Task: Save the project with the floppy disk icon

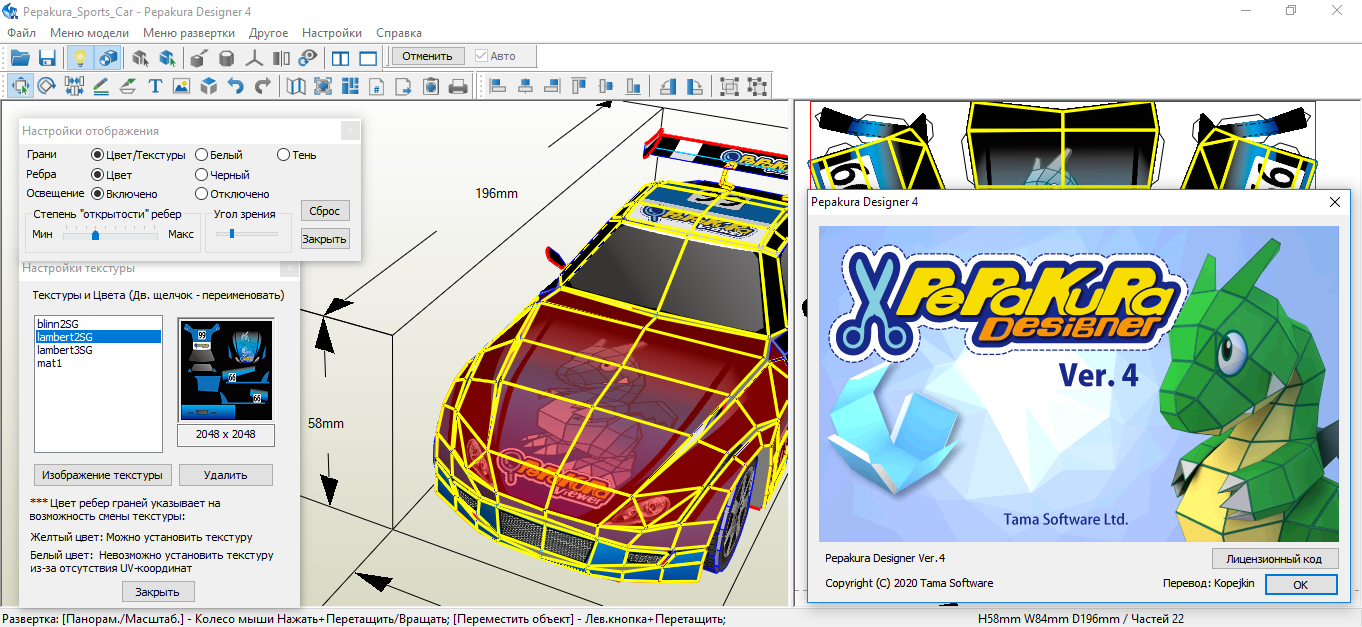Action: (46, 57)
